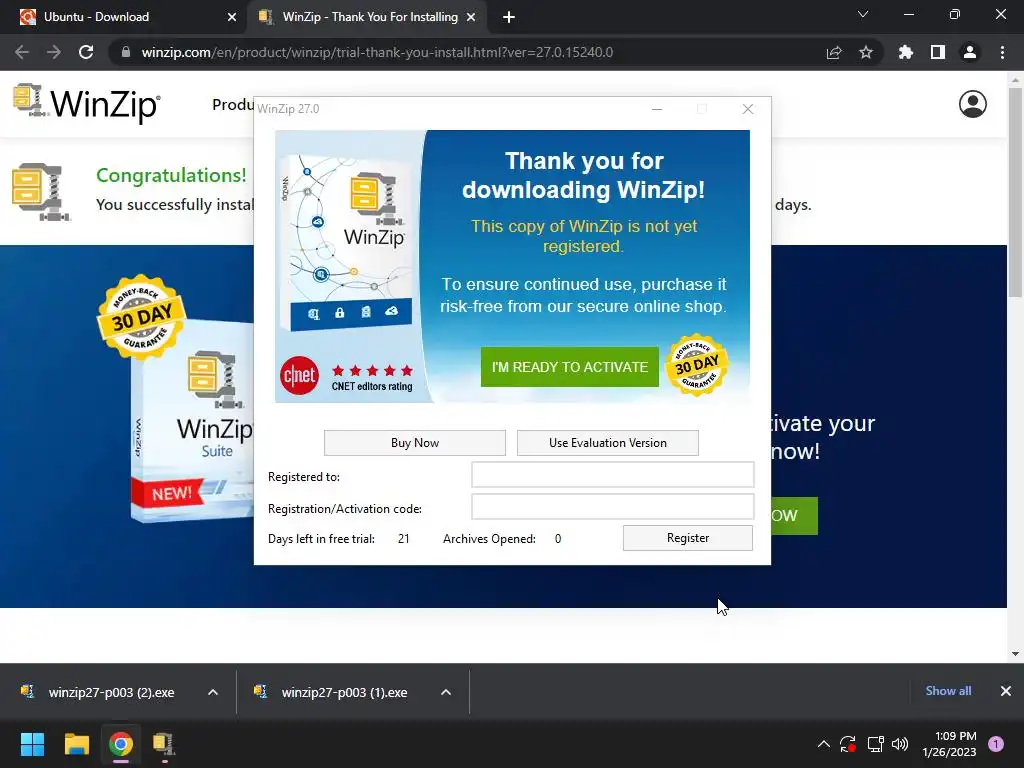Go back in browser history
The image size is (1024, 768).
pos(22,52)
